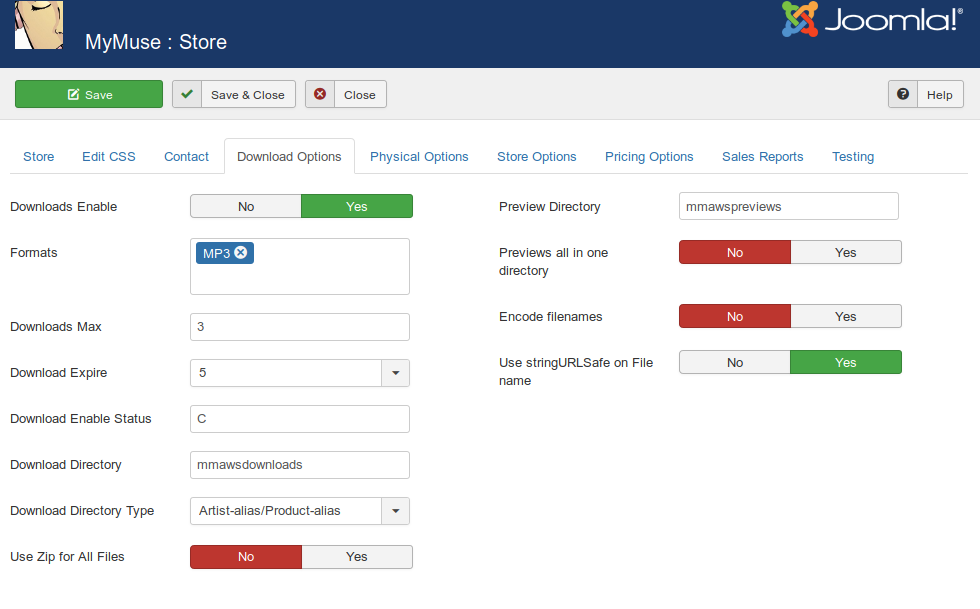Open the Sales Reports tab
The width and height of the screenshot is (980, 609).
click(x=762, y=156)
